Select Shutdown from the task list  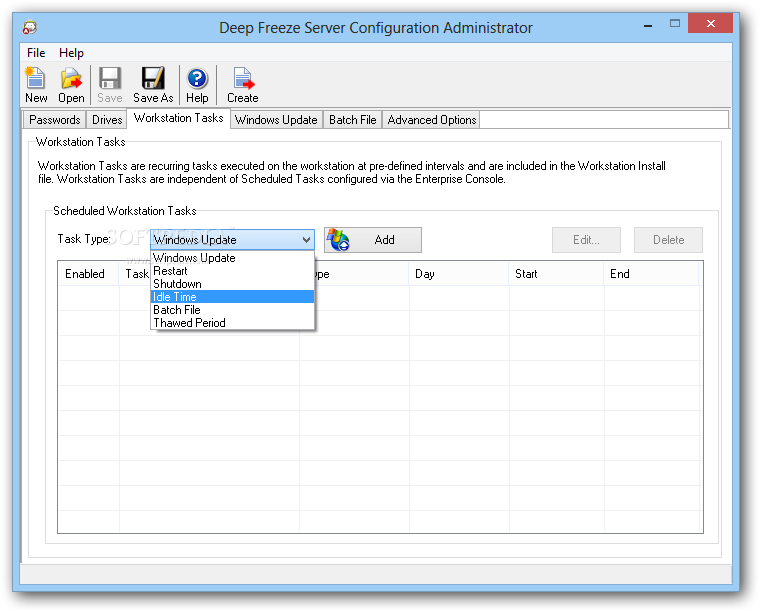tap(232, 284)
